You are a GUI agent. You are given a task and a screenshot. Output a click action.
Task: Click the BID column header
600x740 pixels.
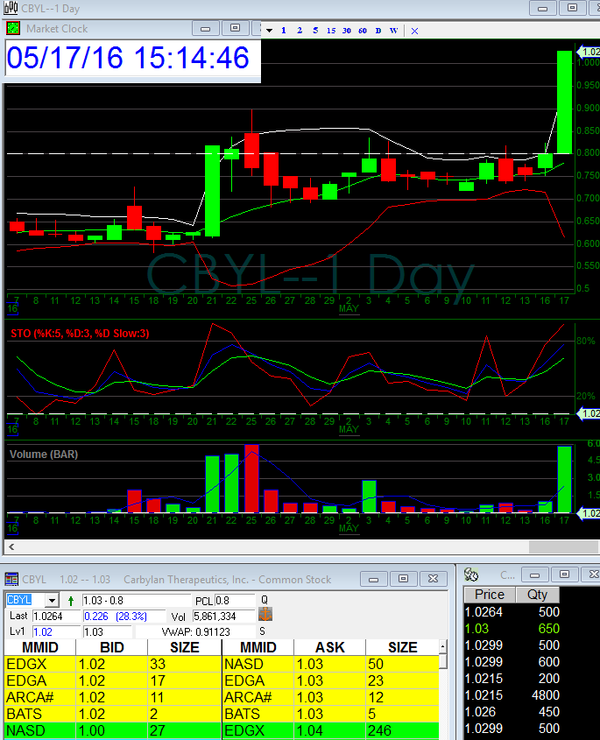pyautogui.click(x=112, y=648)
